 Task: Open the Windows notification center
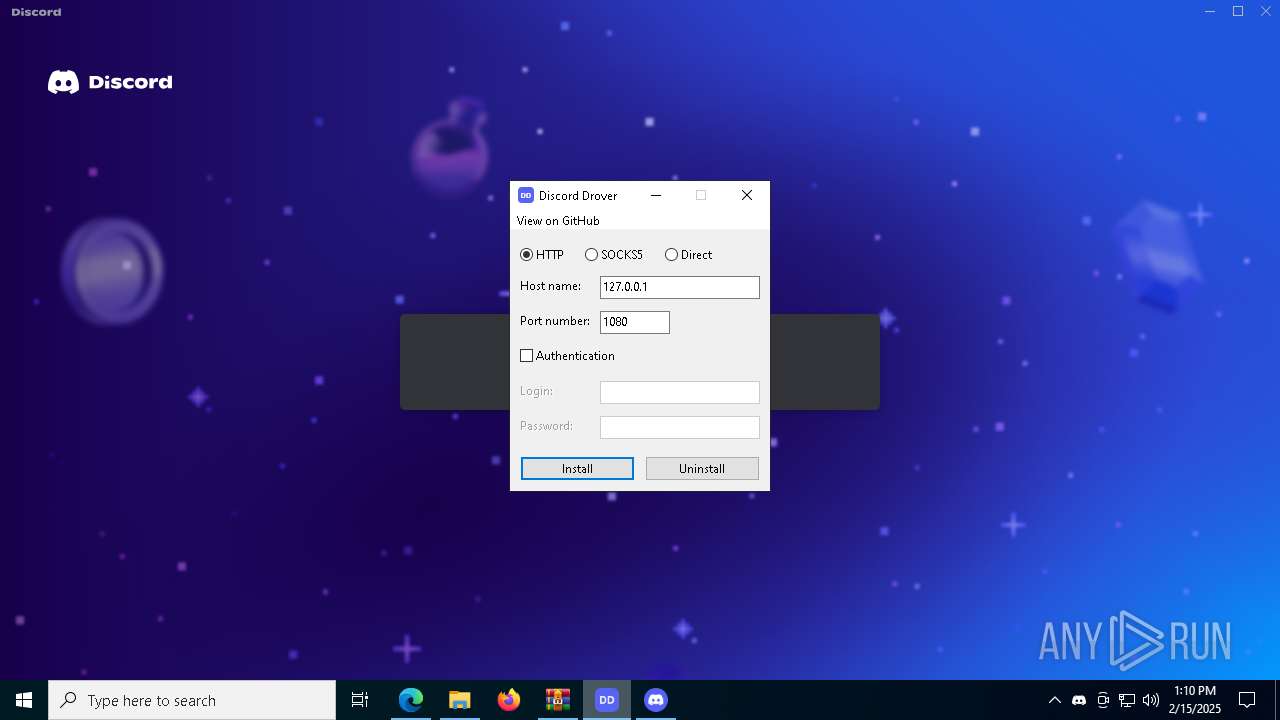[x=1247, y=700]
